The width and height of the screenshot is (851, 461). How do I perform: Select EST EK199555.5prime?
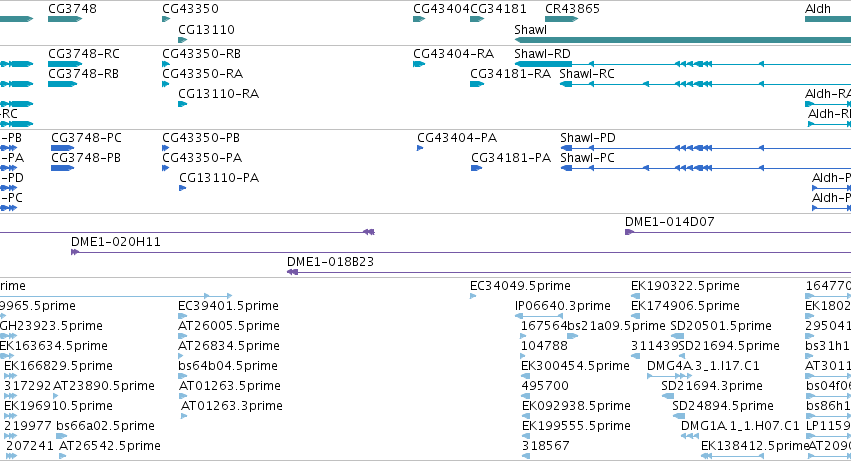(576, 427)
